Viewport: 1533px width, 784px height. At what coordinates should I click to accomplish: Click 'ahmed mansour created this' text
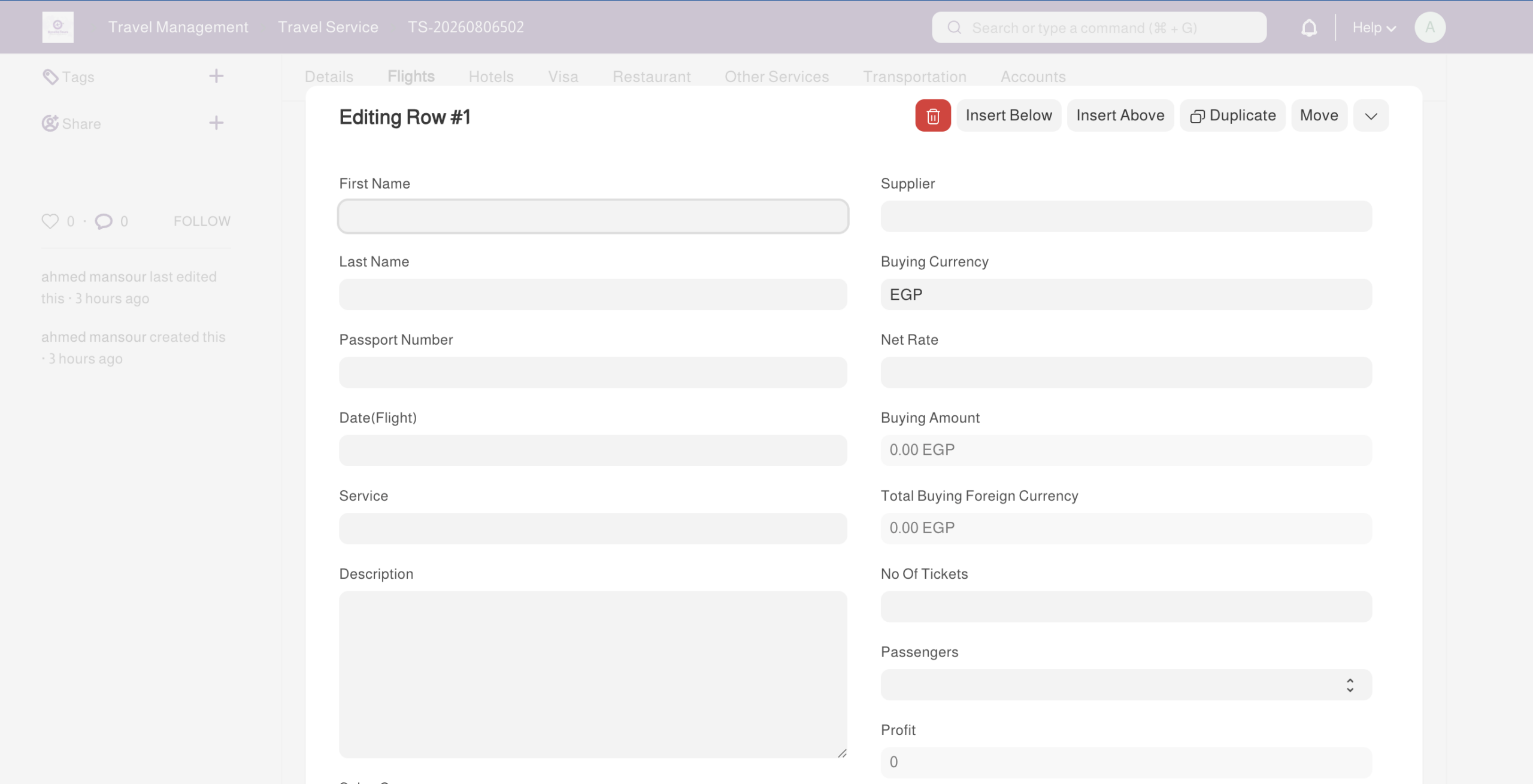(x=133, y=337)
